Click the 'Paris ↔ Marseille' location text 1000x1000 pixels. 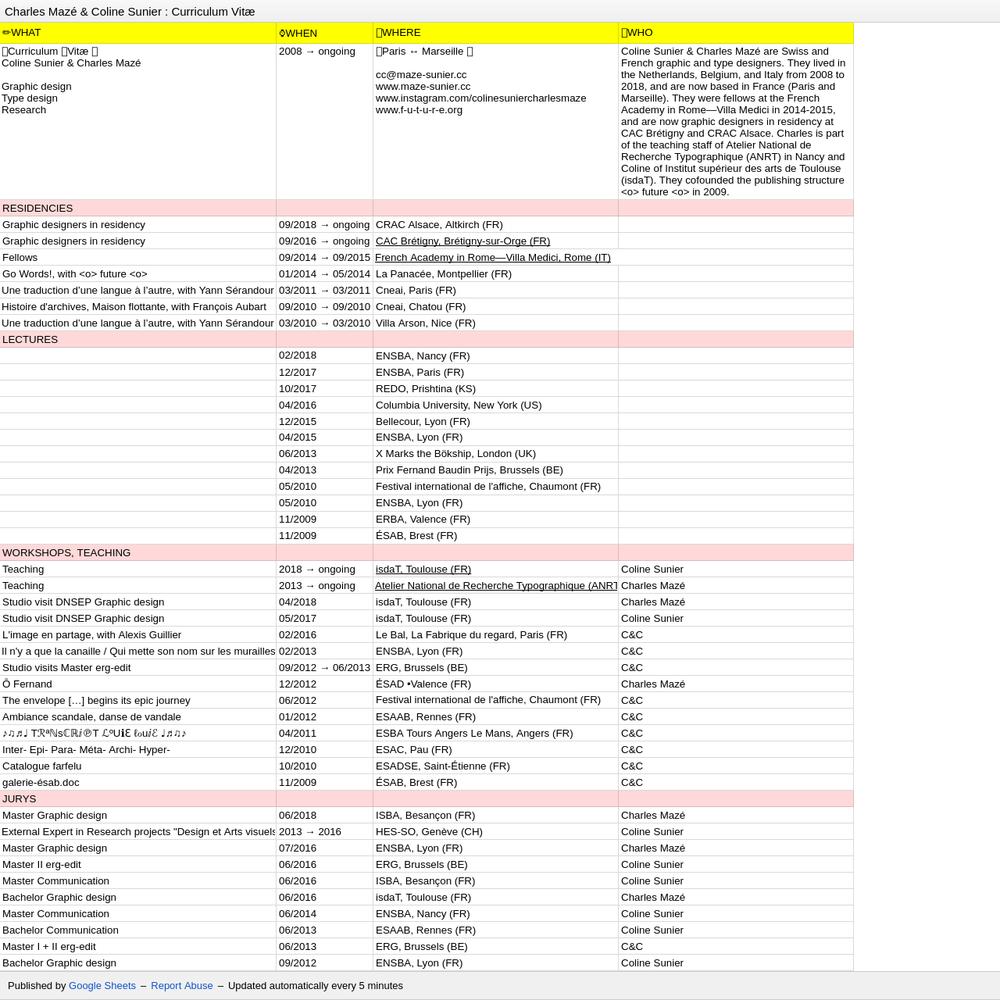tap(424, 51)
